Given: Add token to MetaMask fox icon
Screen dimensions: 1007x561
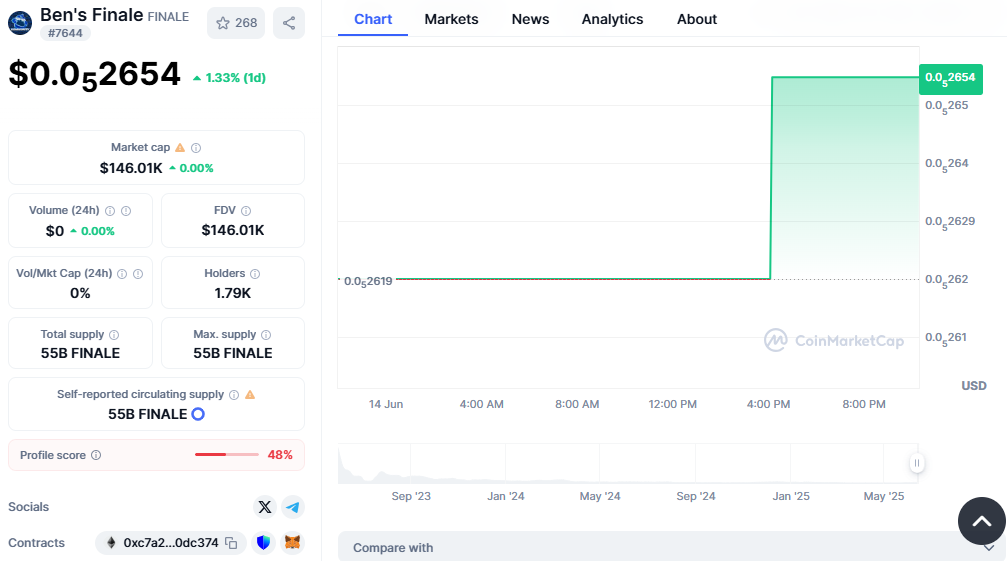Looking at the screenshot, I should (292, 543).
